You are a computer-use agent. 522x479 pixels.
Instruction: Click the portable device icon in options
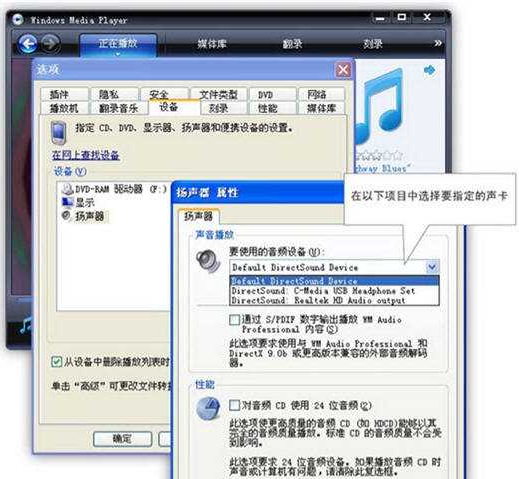point(58,133)
